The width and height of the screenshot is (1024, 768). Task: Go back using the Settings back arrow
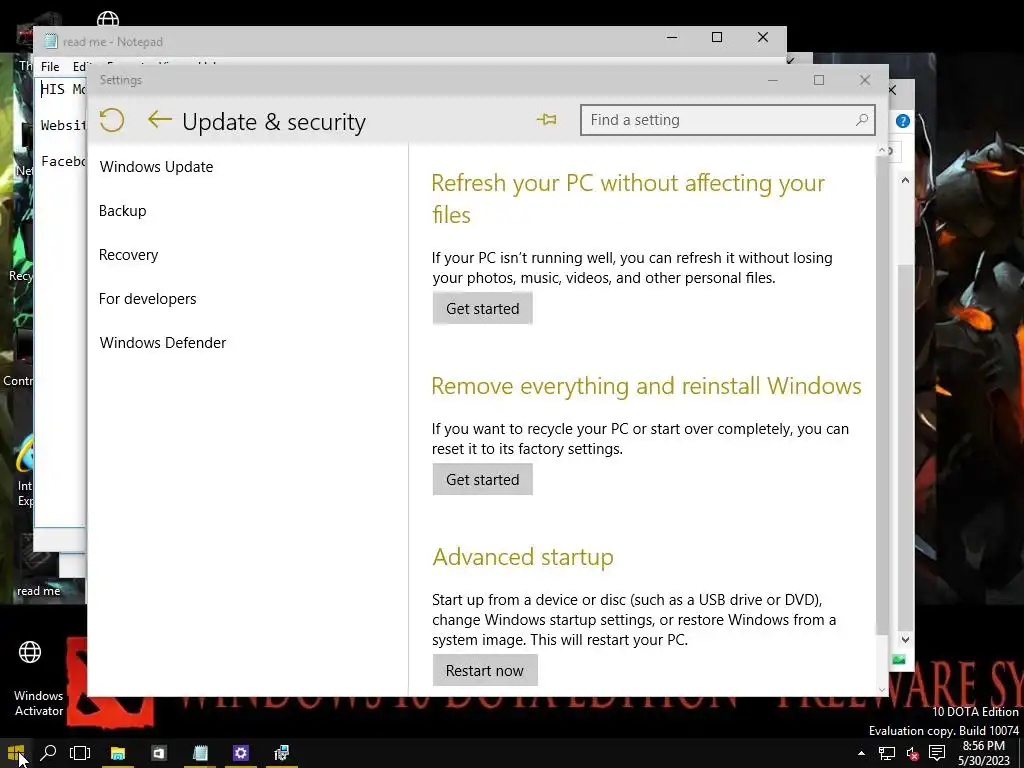[x=159, y=120]
